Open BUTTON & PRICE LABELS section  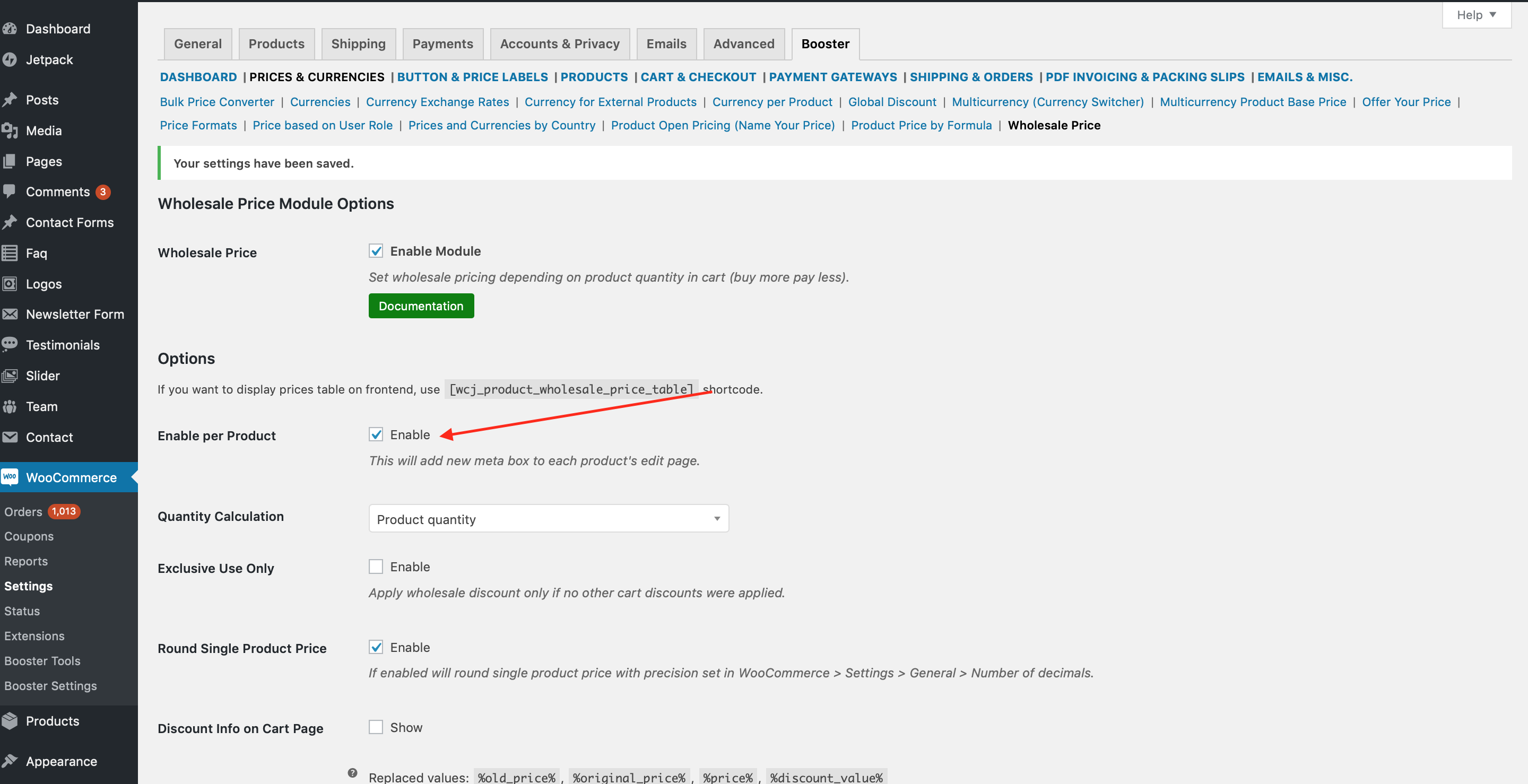click(x=472, y=77)
